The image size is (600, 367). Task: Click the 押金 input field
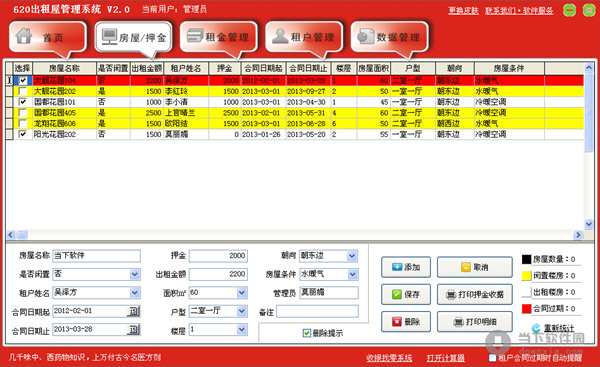(218, 256)
